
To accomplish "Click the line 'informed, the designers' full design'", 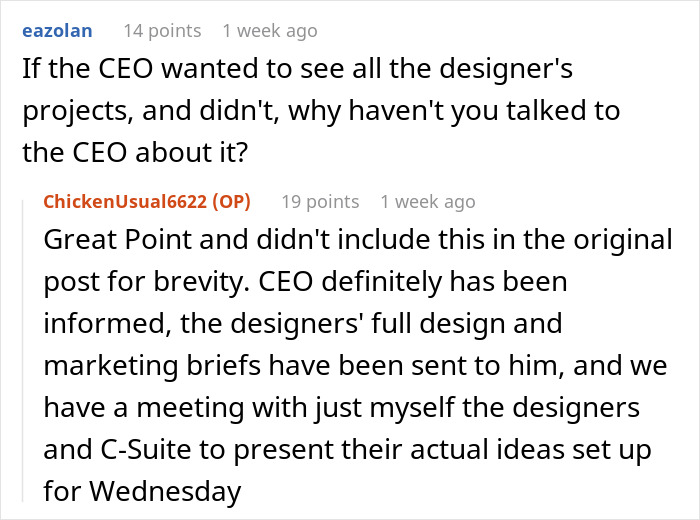I will pos(300,324).
